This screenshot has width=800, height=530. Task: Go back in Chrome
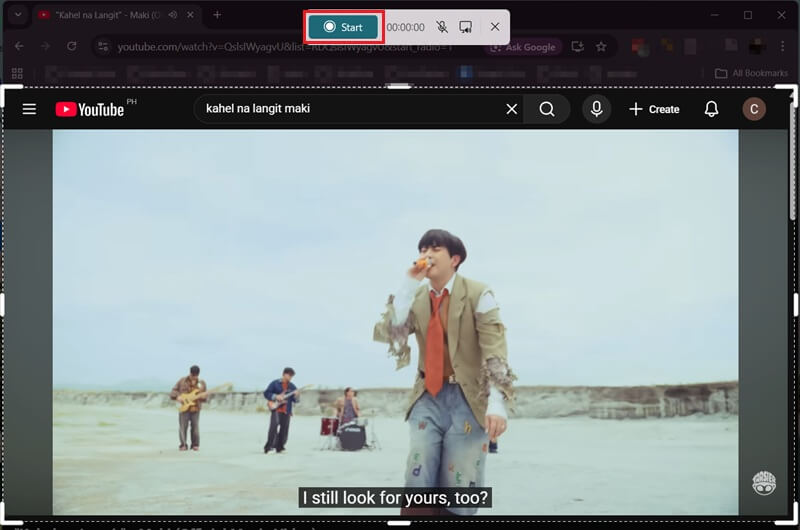[x=19, y=46]
